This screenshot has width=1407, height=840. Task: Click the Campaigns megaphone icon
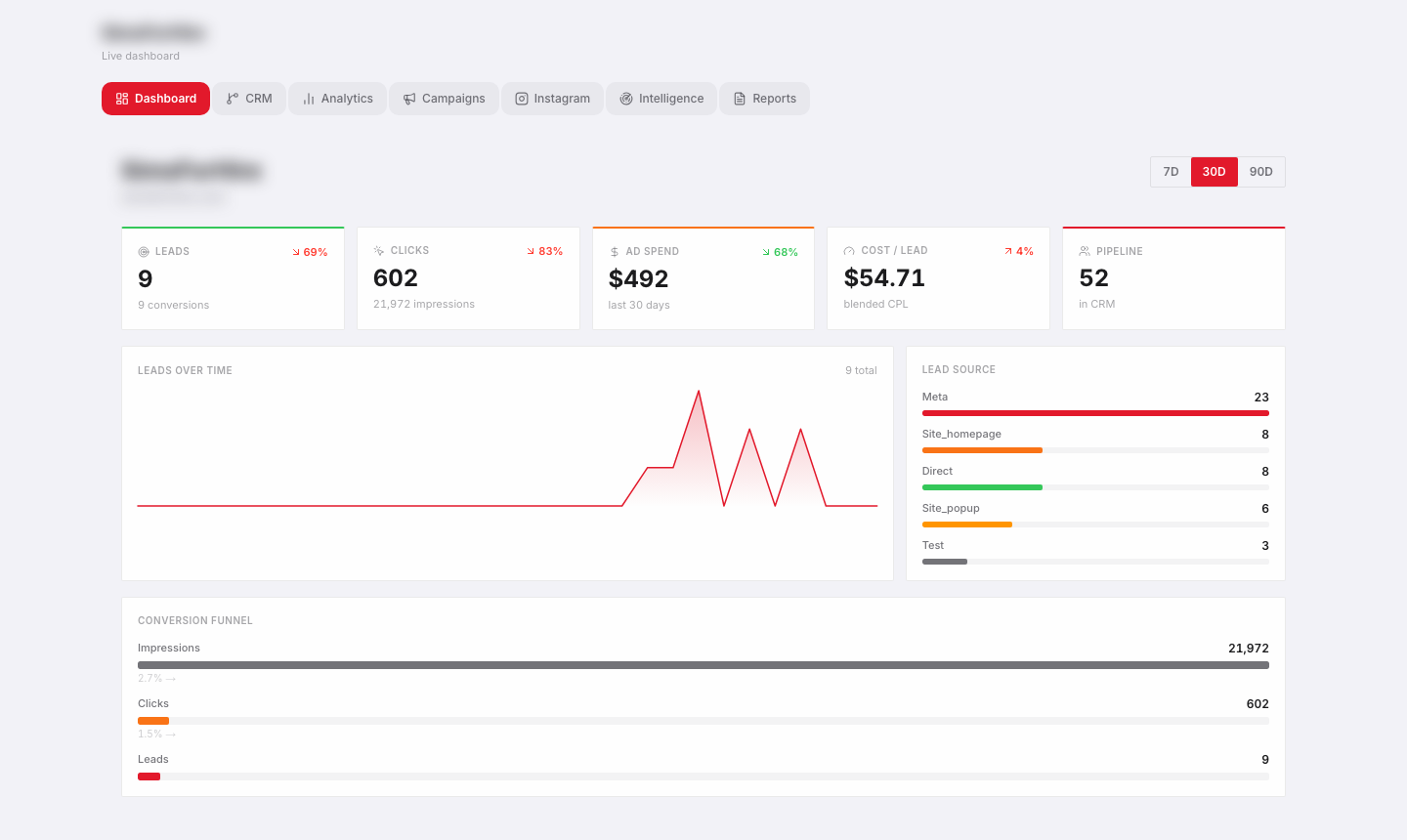coord(409,99)
